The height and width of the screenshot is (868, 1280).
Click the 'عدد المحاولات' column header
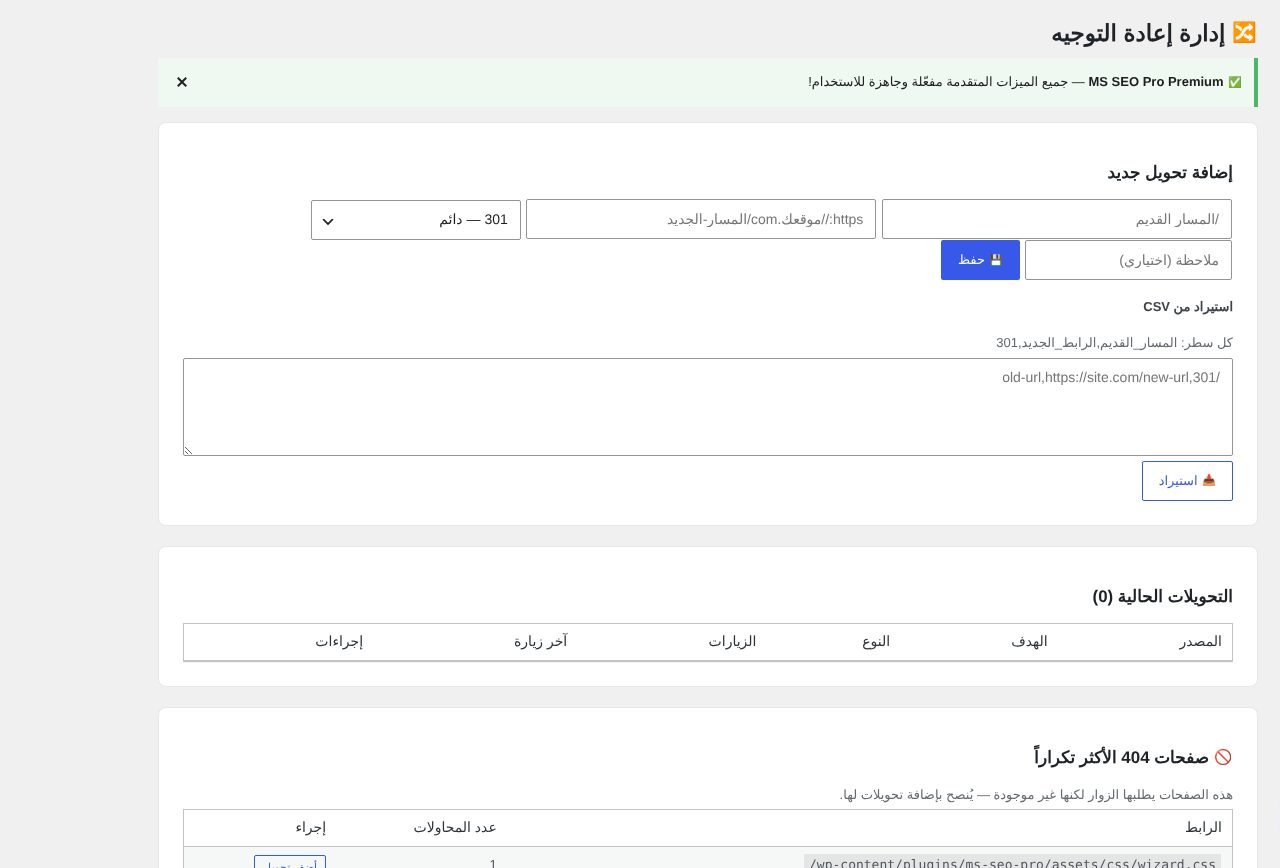[455, 828]
